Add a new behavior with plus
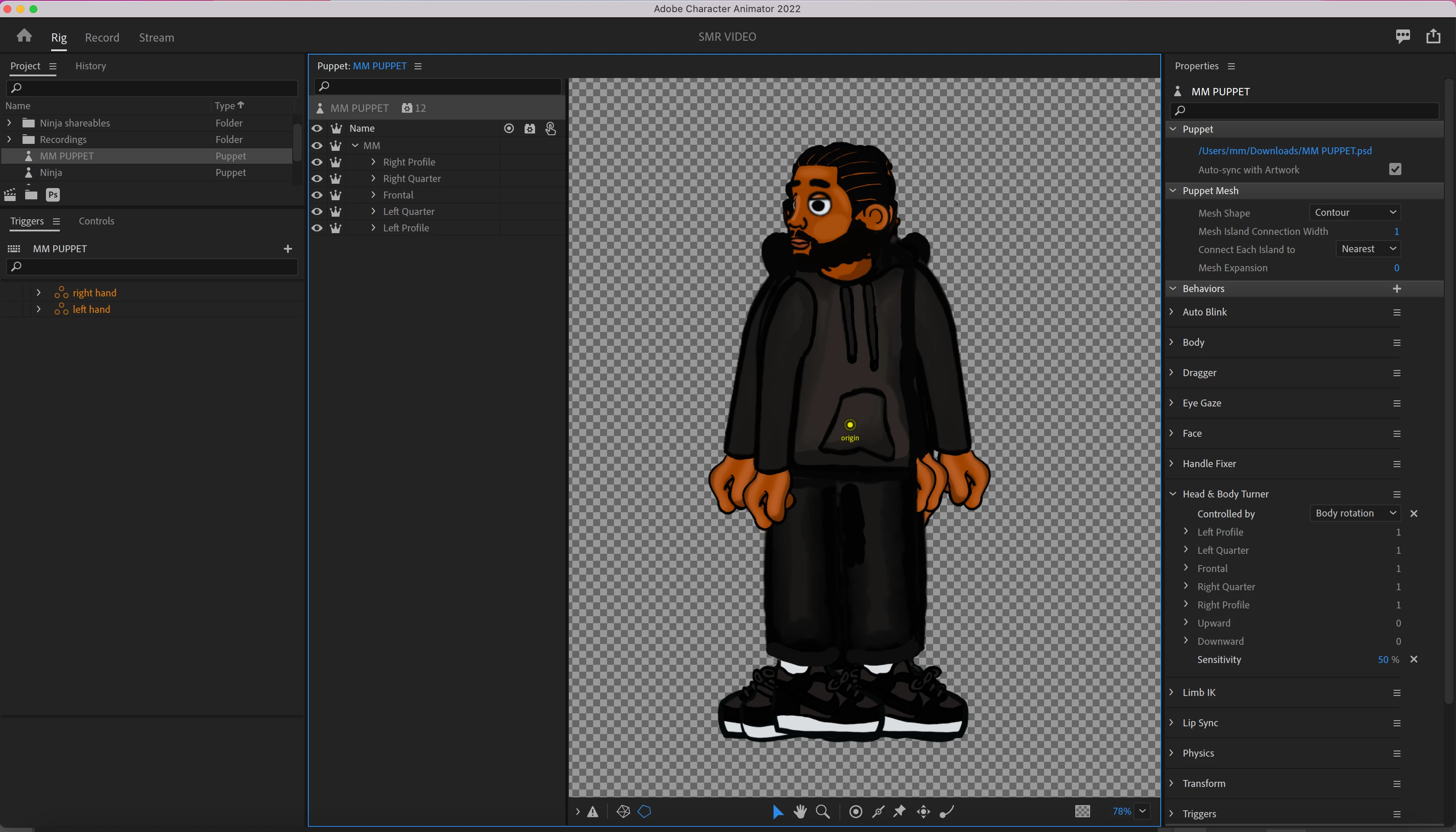1456x832 pixels. tap(1397, 289)
